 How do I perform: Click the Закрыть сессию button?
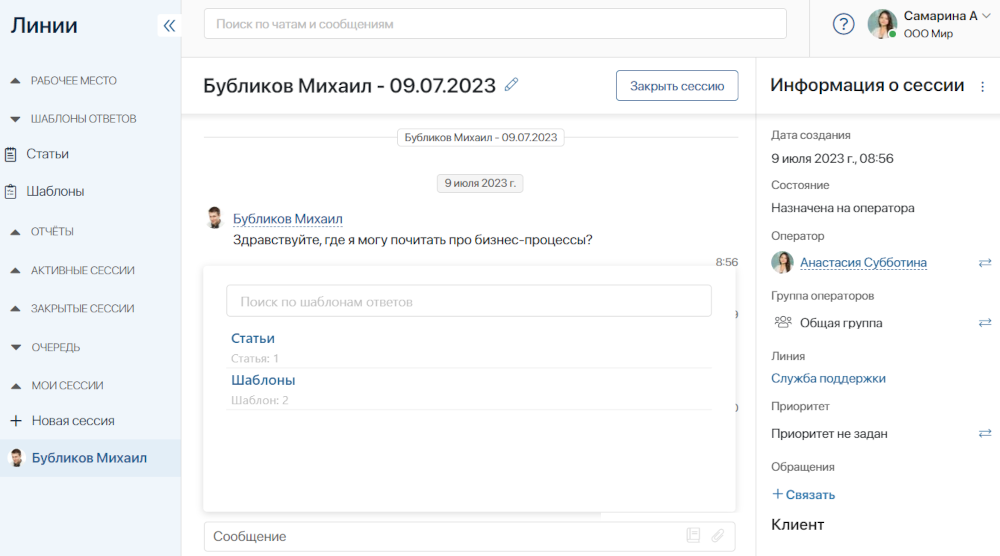coord(677,85)
